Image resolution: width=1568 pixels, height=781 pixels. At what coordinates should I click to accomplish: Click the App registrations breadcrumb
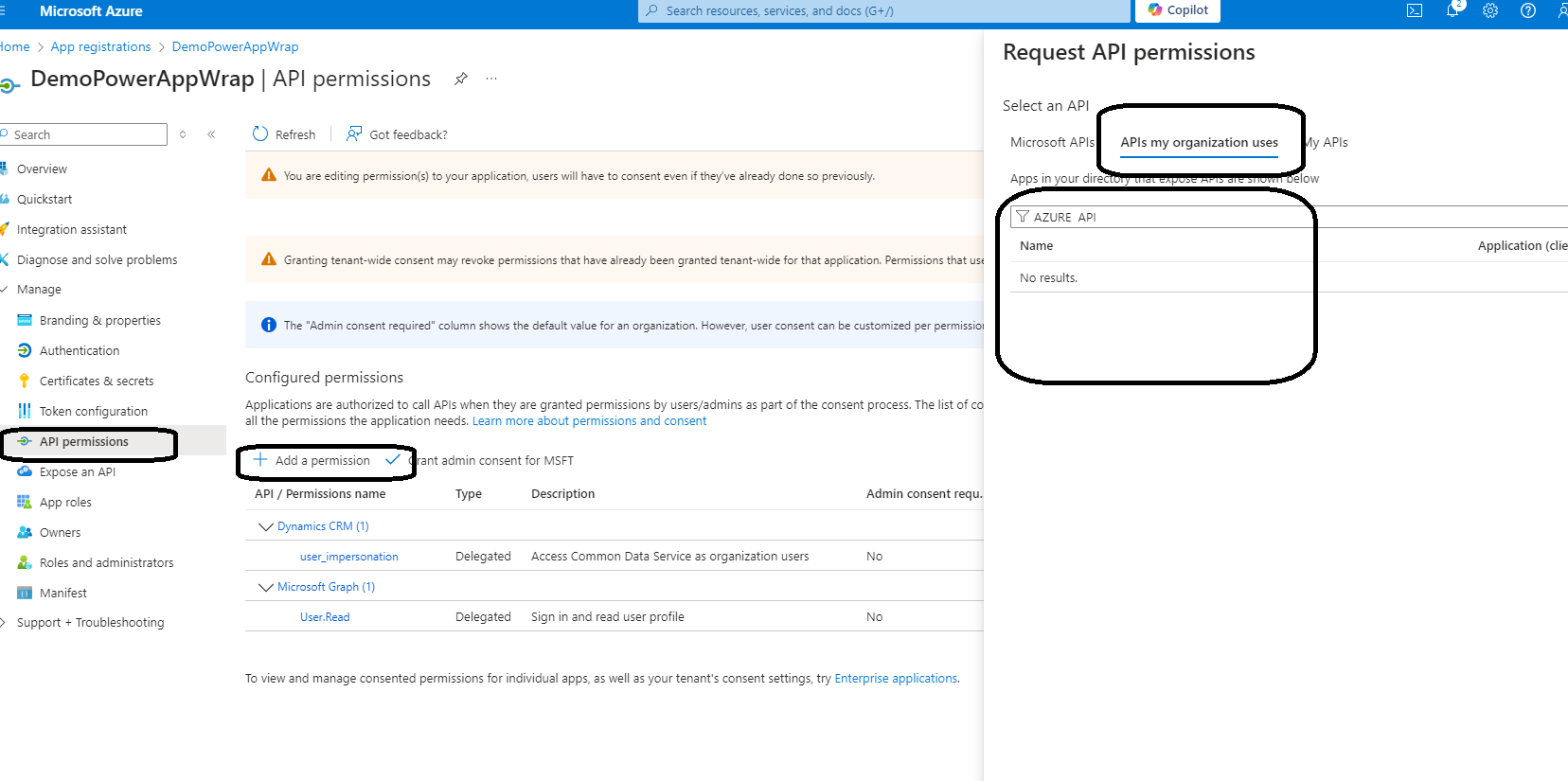(x=100, y=46)
